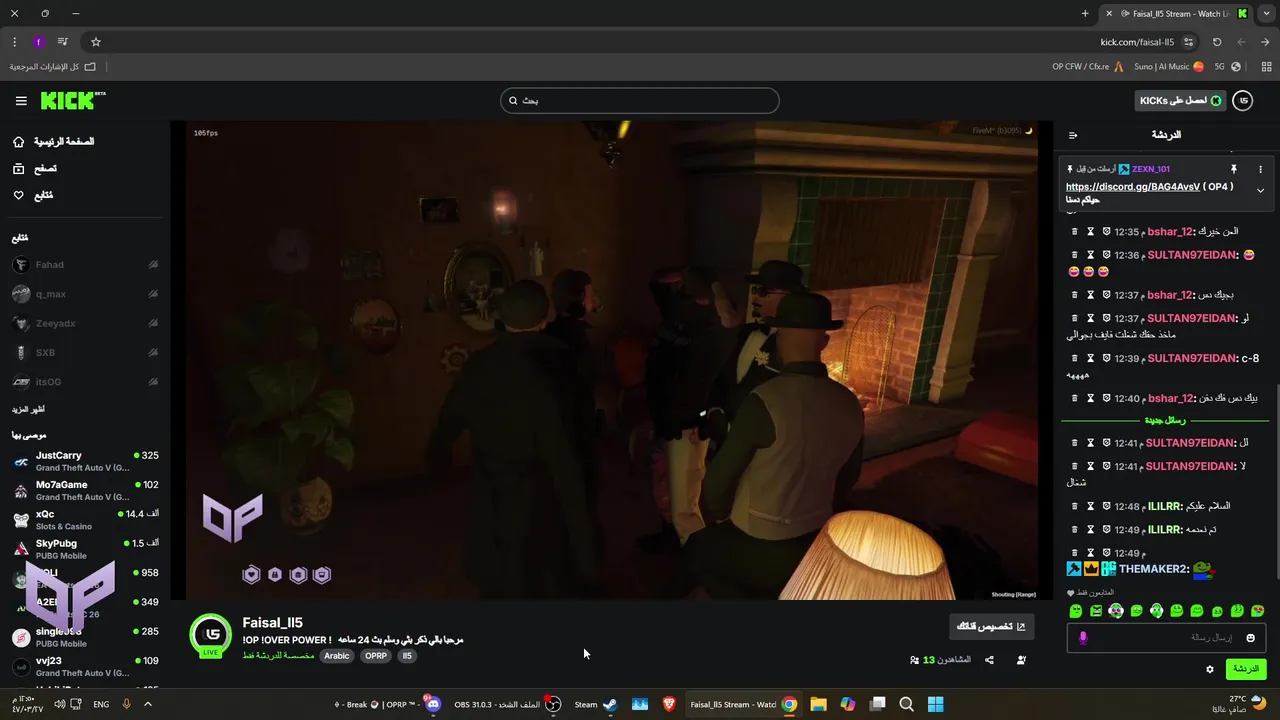Open recommended channel SkyPubg
1280x720 pixels.
(85, 549)
